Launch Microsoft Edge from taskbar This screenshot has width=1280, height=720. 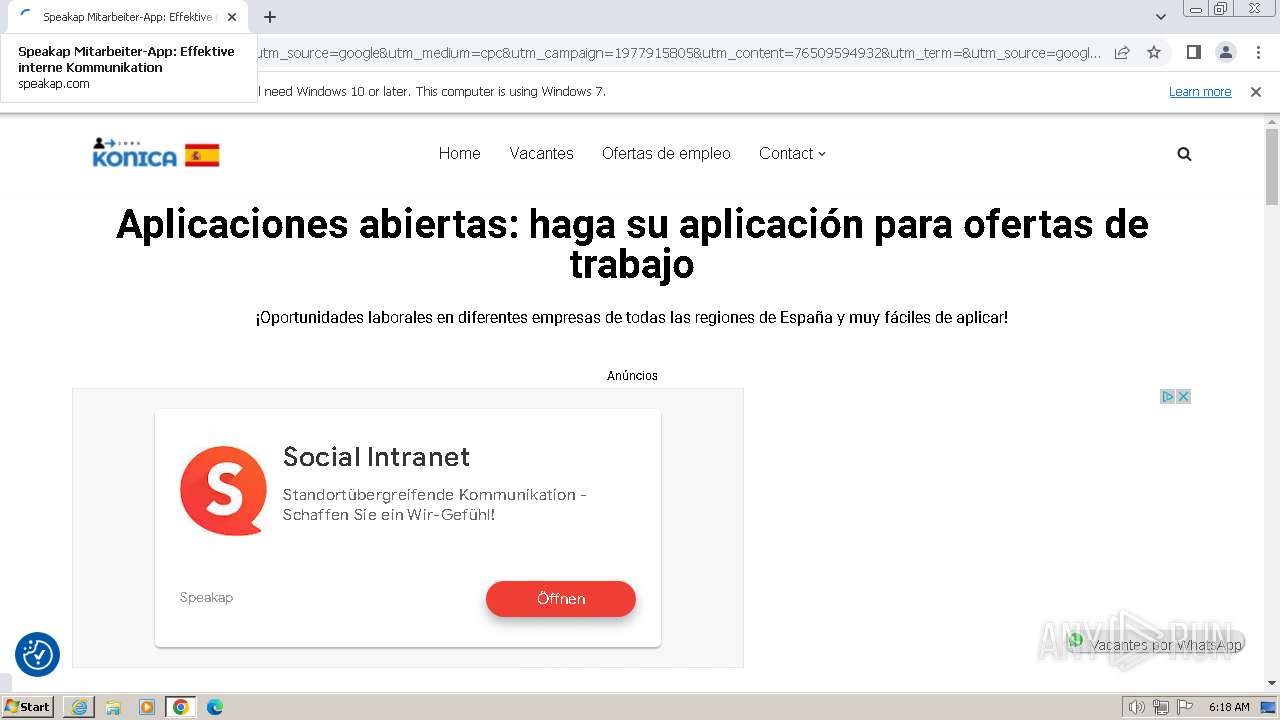[x=215, y=707]
